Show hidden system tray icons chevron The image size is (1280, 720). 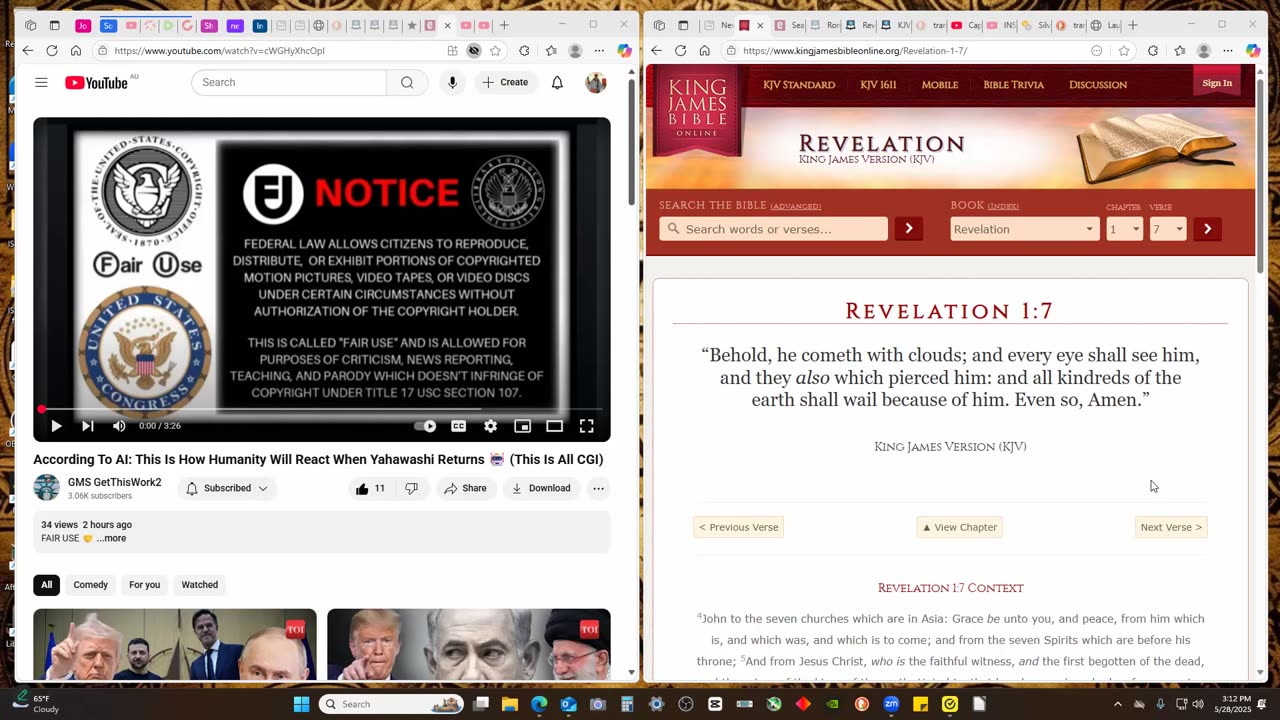coord(1116,704)
